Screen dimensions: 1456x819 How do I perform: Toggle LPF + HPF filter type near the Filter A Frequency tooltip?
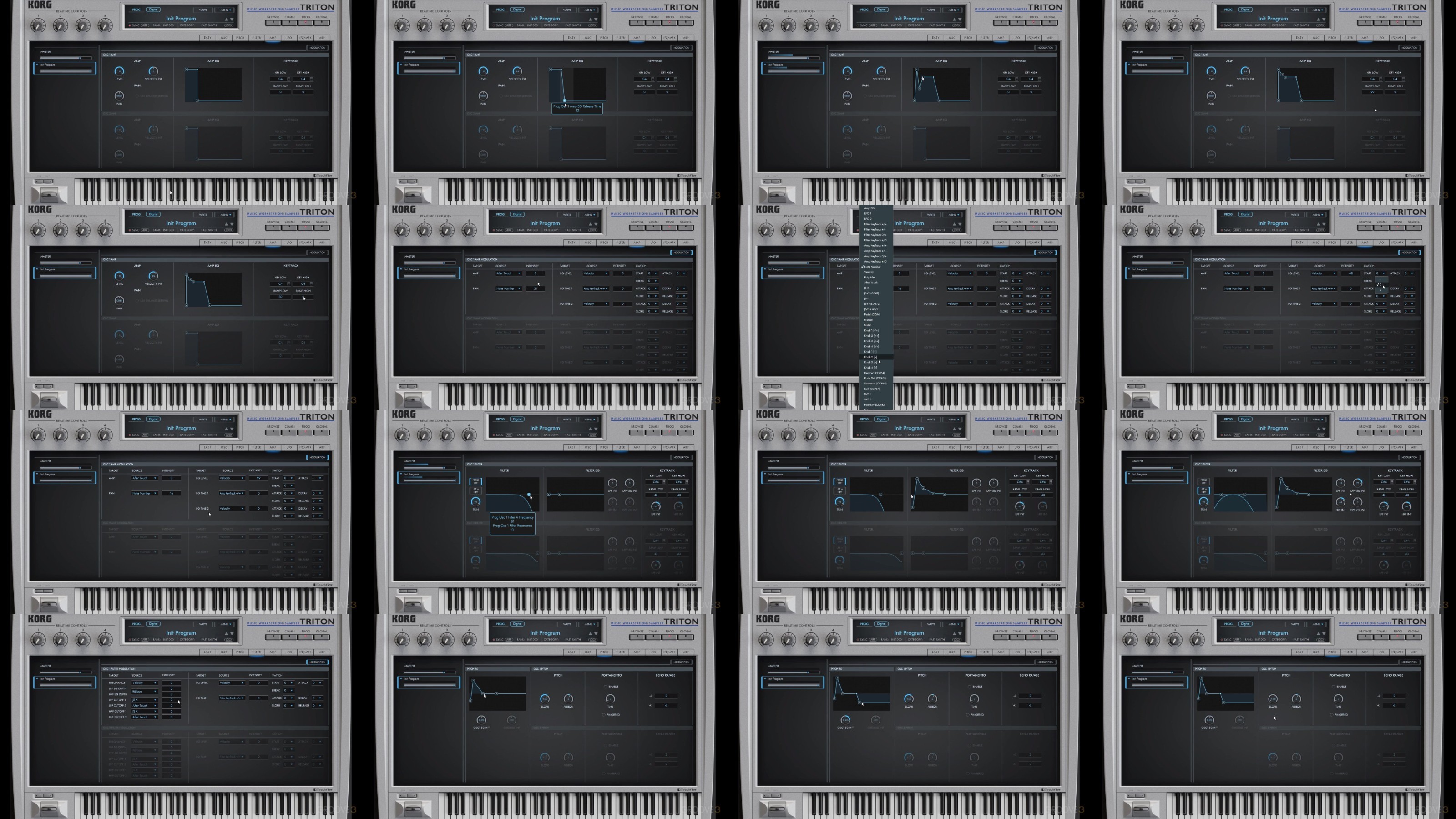point(476,490)
